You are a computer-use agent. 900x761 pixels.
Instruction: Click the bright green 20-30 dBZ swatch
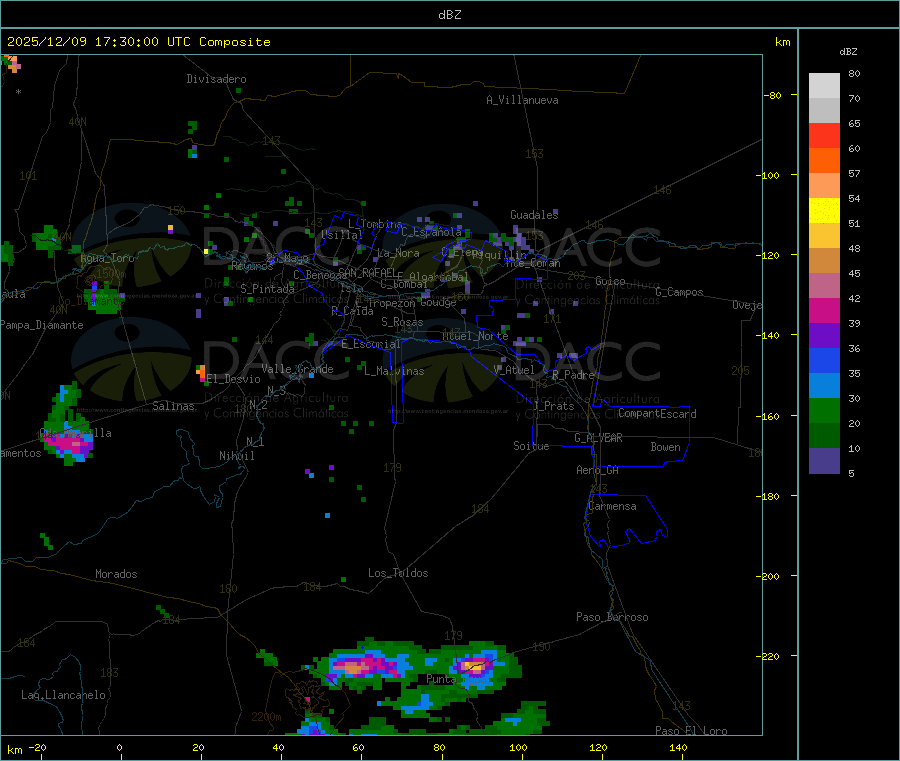coord(824,410)
